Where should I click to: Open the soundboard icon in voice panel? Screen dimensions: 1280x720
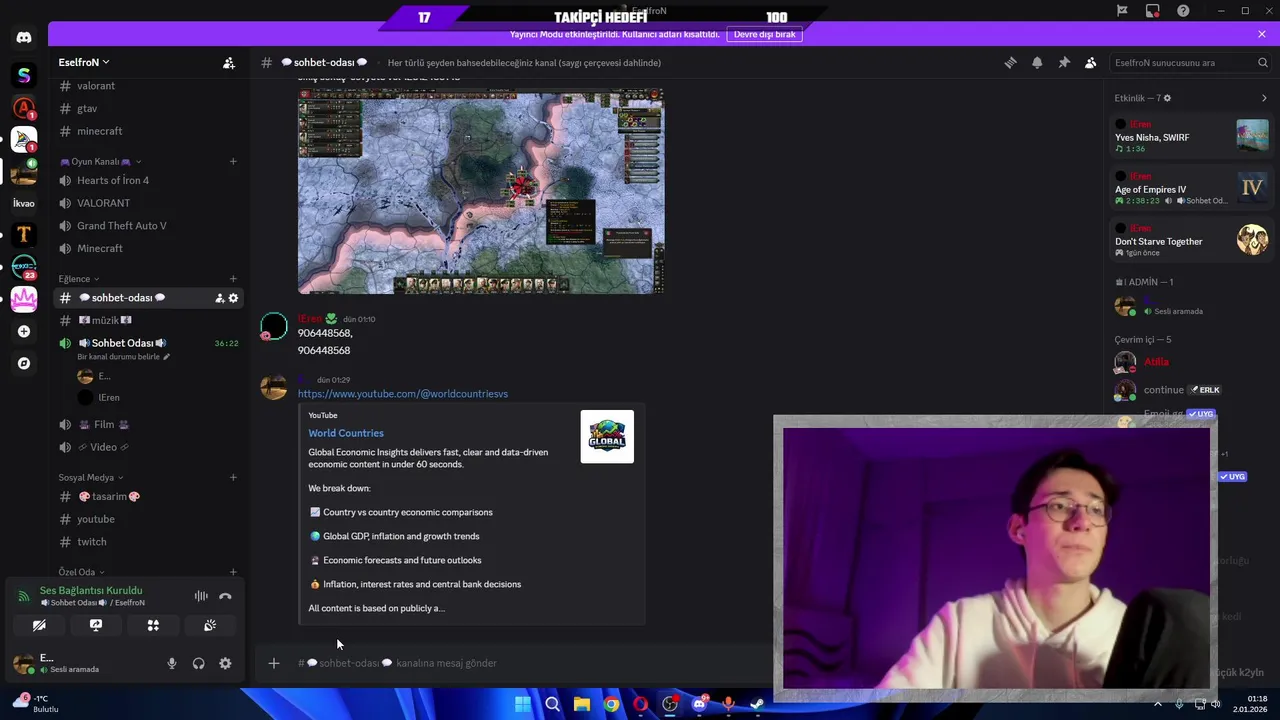pyautogui.click(x=210, y=625)
